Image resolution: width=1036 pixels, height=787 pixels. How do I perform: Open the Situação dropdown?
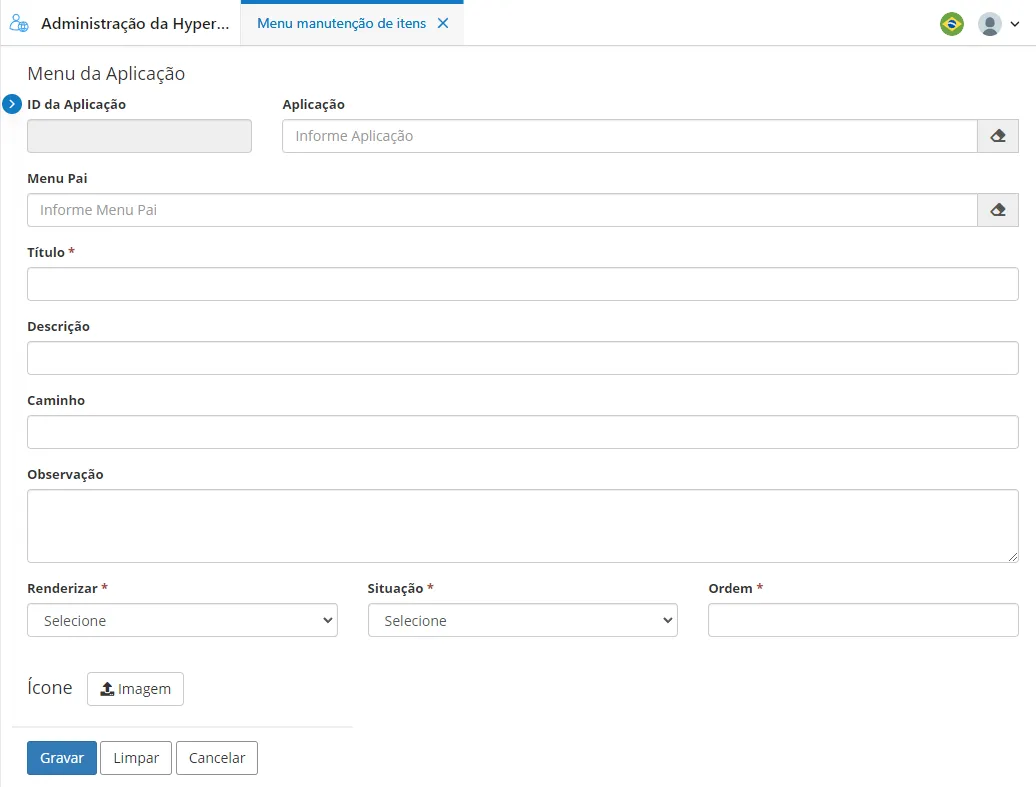coord(523,620)
